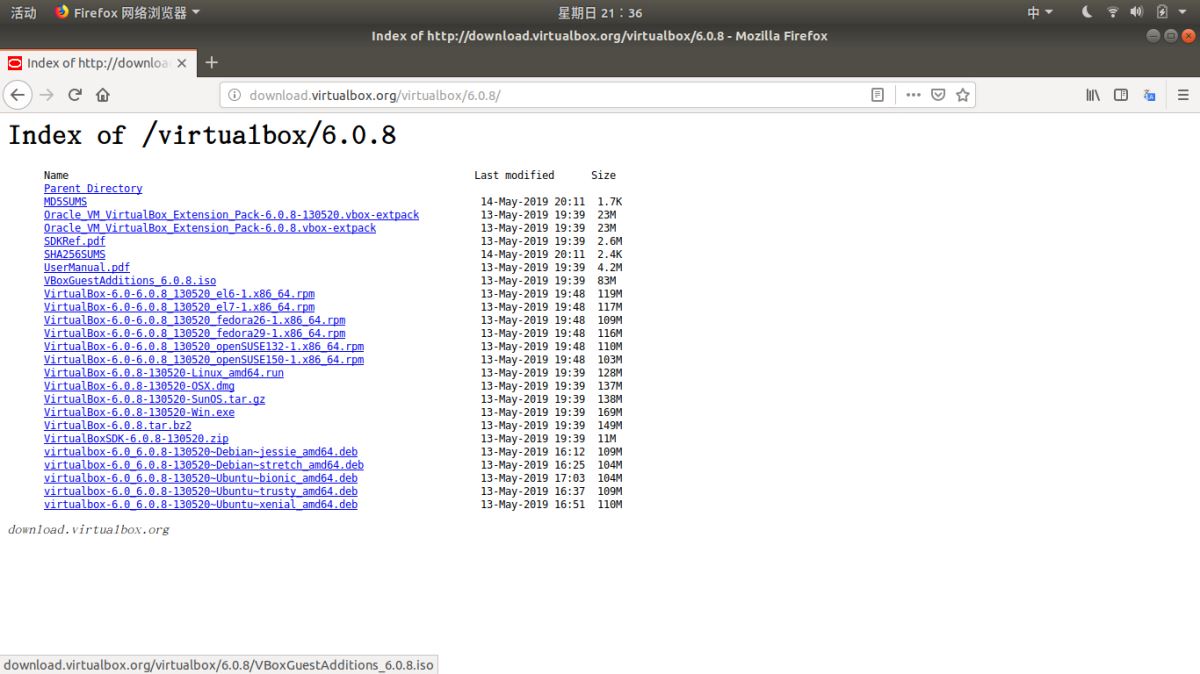
Task: Focus the address bar URL field
Action: (x=550, y=95)
